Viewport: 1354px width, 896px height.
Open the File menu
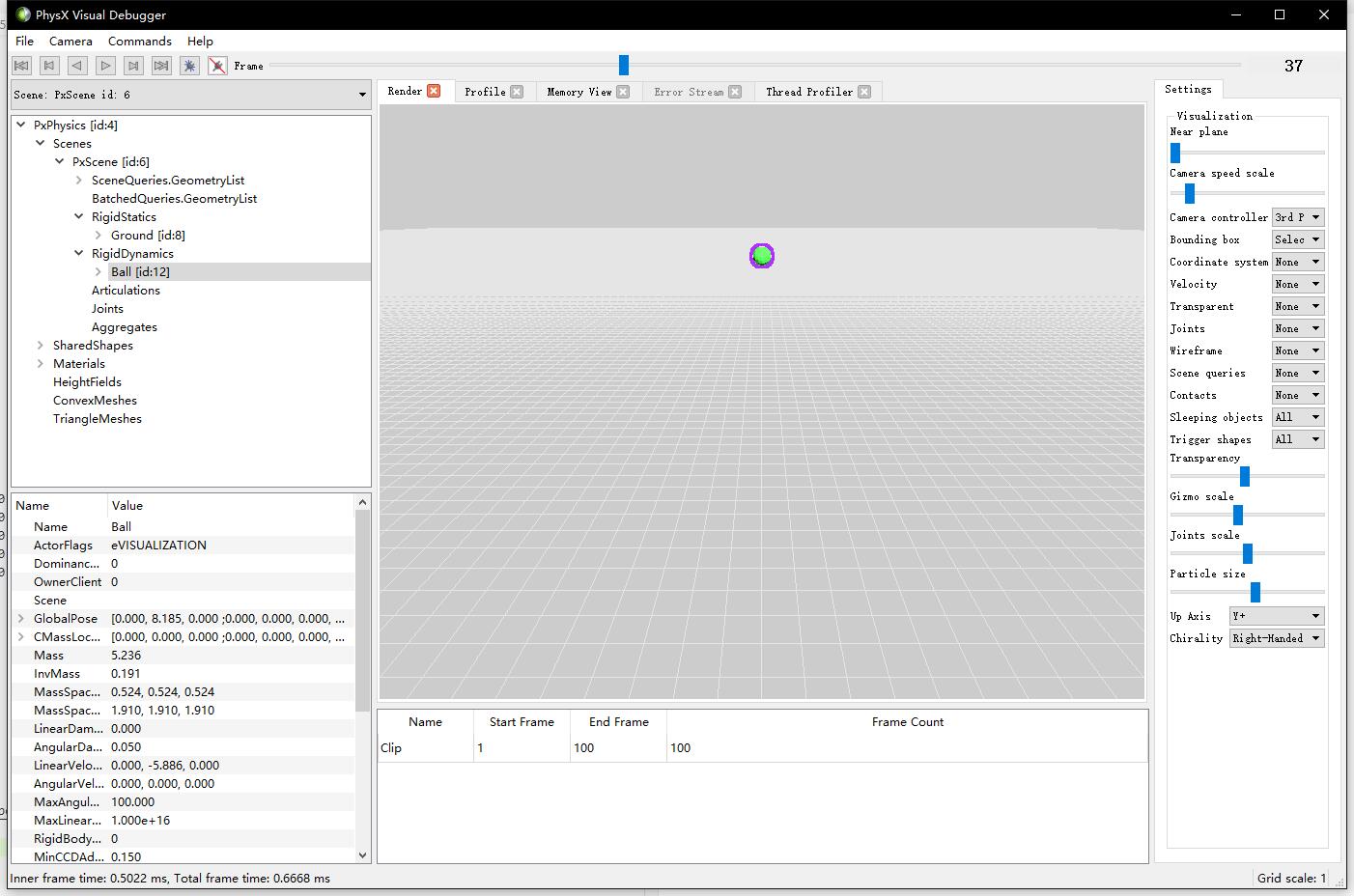24,41
